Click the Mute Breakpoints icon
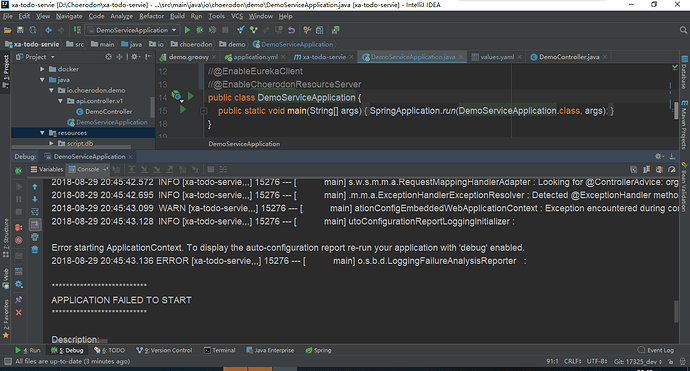The image size is (690, 371). coord(18,240)
